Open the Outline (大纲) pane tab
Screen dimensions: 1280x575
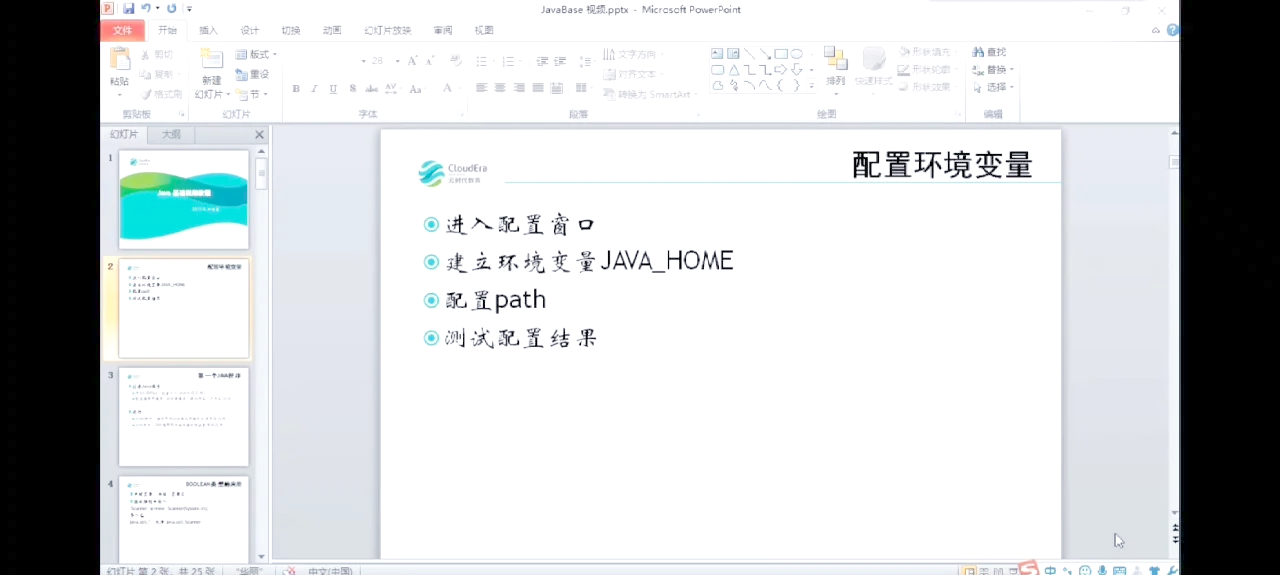coord(172,135)
